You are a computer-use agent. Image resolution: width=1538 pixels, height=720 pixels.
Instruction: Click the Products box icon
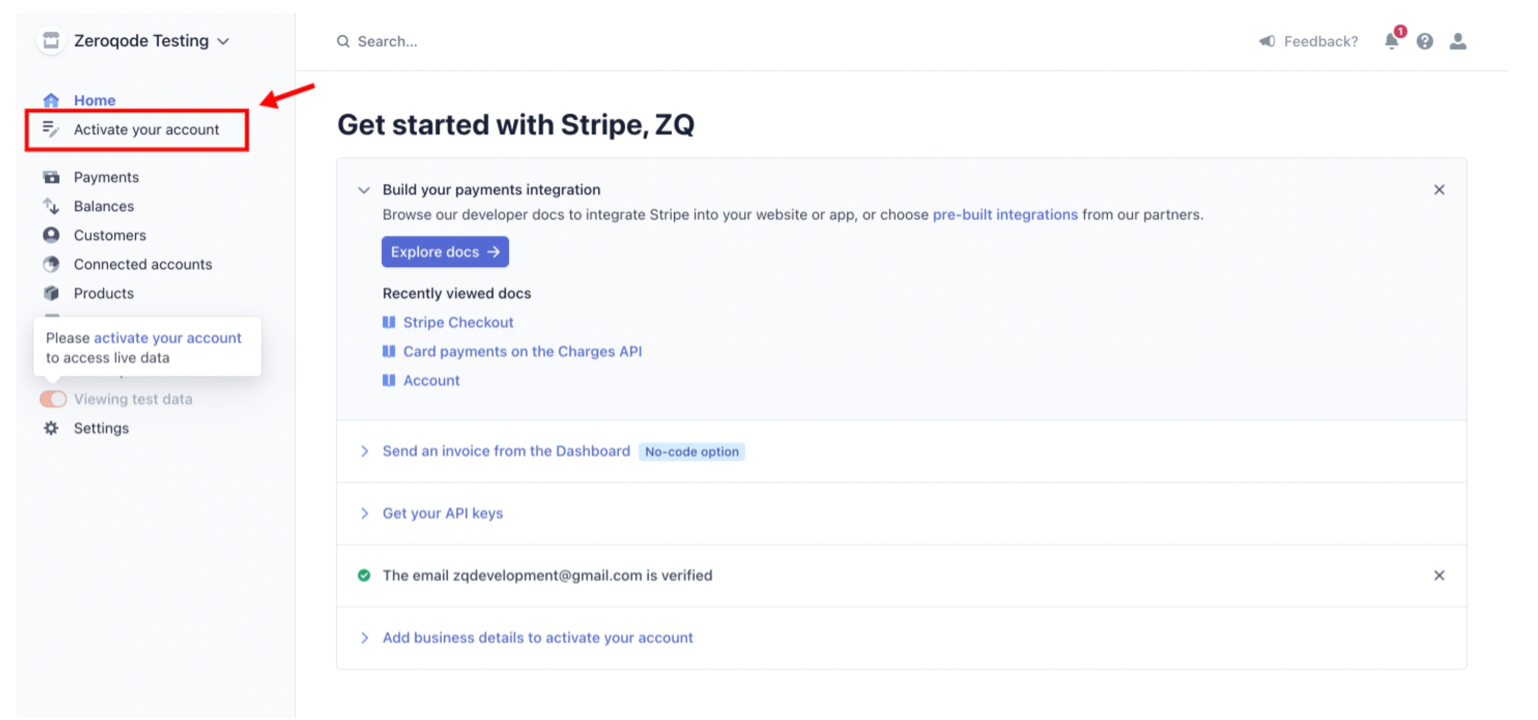tap(51, 293)
